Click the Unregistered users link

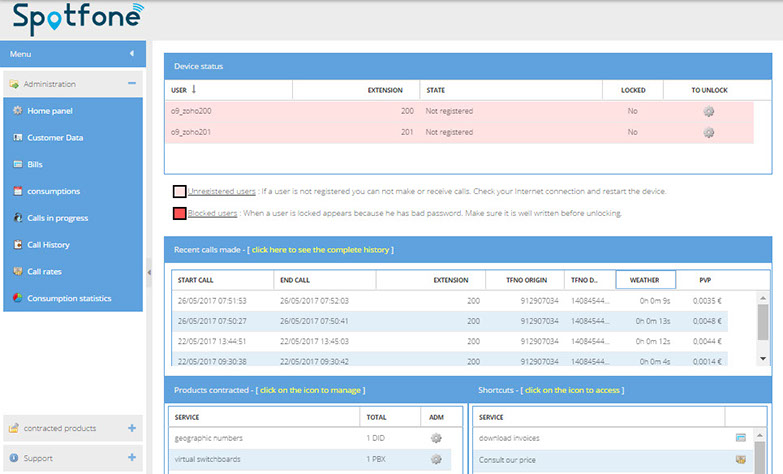tap(212, 191)
